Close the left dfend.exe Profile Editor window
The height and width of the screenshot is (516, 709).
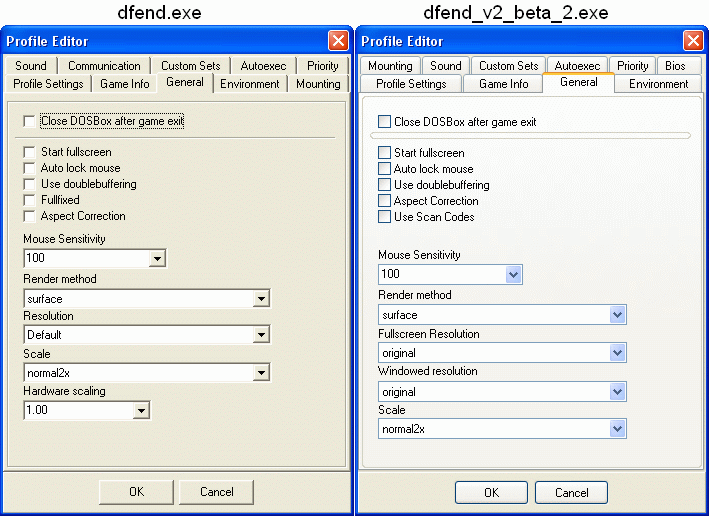[338, 41]
